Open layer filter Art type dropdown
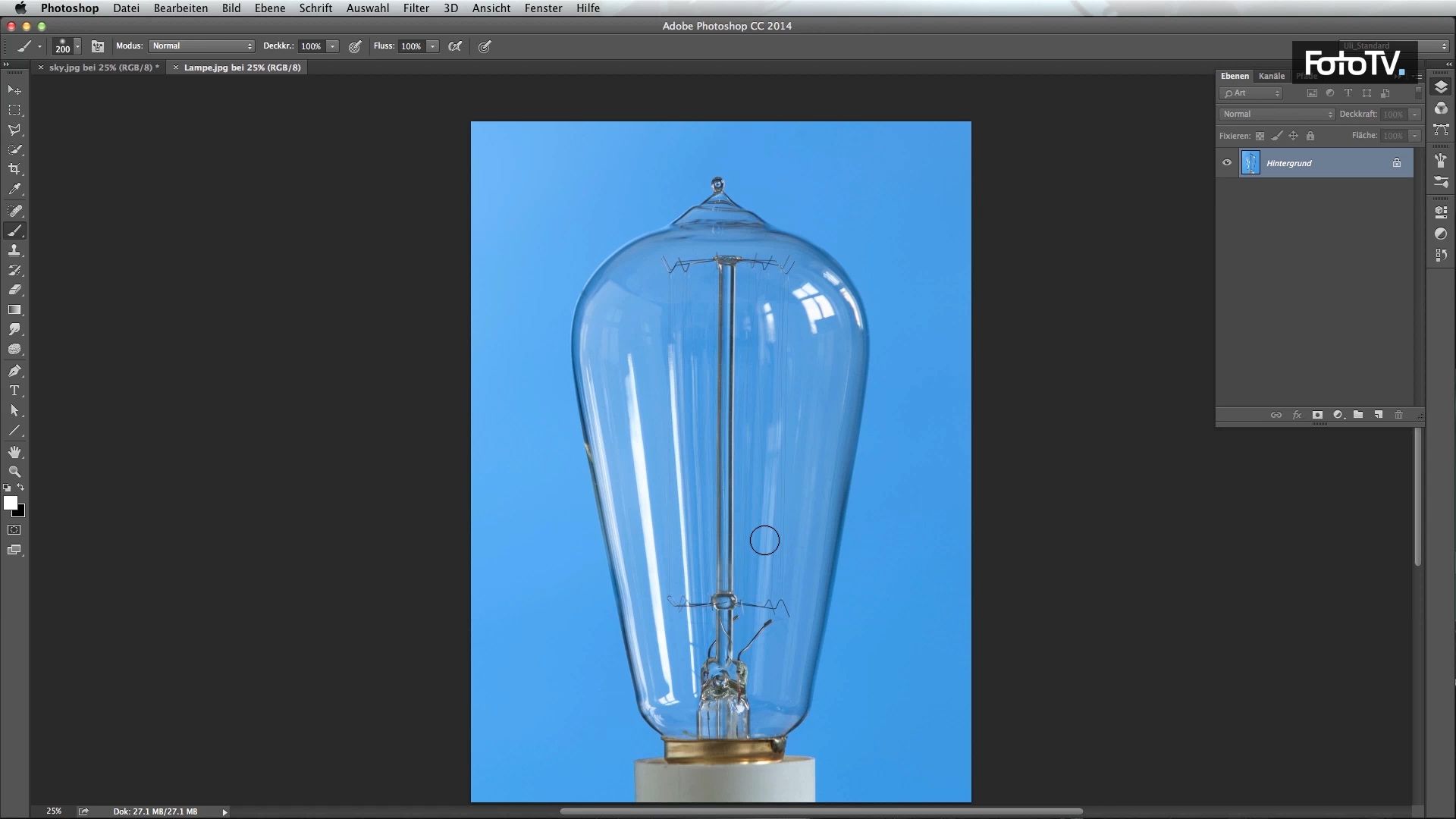The width and height of the screenshot is (1456, 819). tap(1250, 93)
